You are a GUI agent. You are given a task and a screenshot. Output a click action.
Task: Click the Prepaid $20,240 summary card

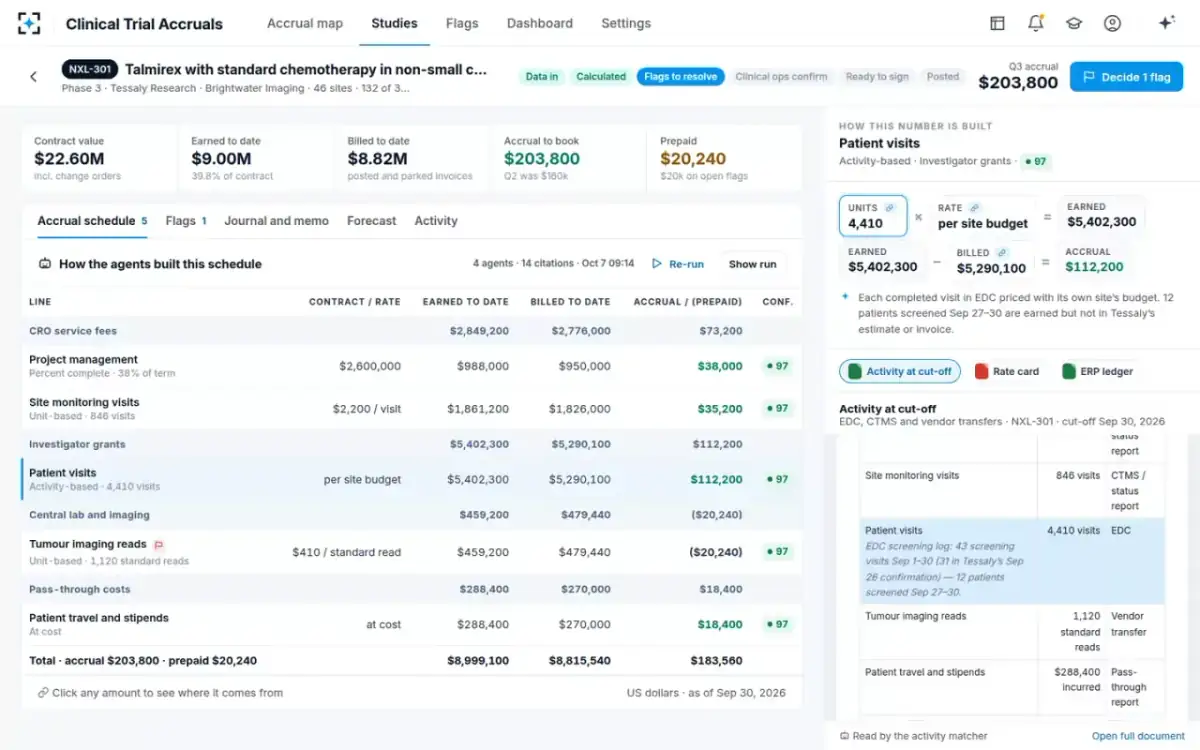[x=724, y=160]
